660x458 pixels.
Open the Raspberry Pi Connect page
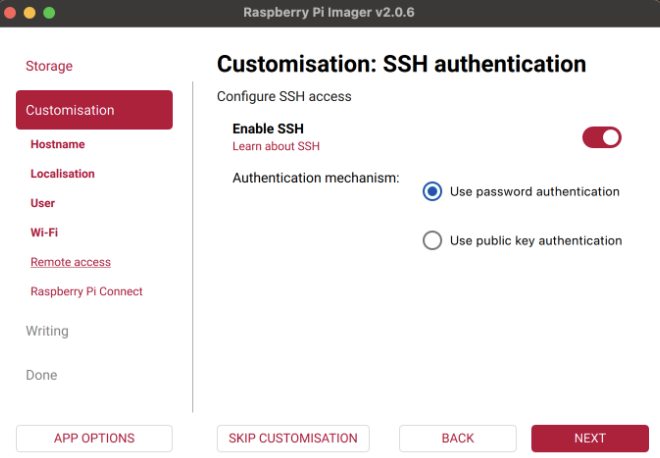pyautogui.click(x=86, y=291)
